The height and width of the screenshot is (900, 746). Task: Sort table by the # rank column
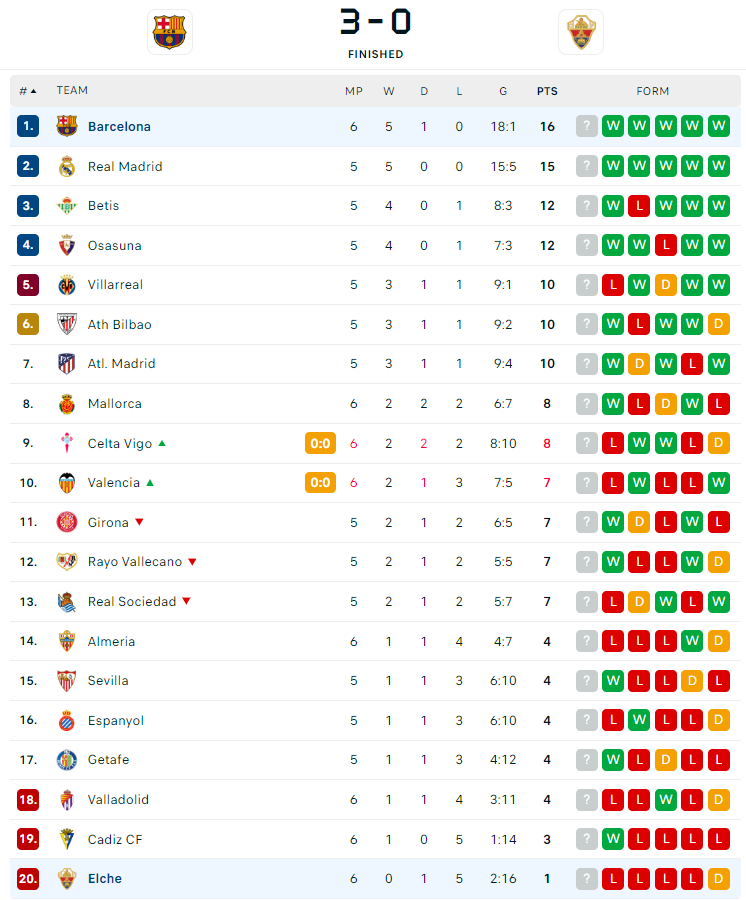point(27,91)
